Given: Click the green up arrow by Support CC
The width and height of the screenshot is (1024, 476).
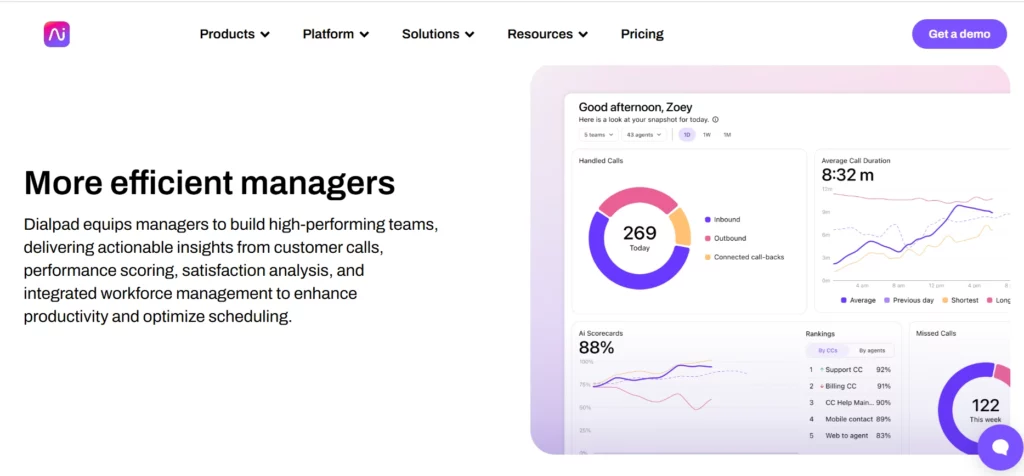Looking at the screenshot, I should pos(822,370).
